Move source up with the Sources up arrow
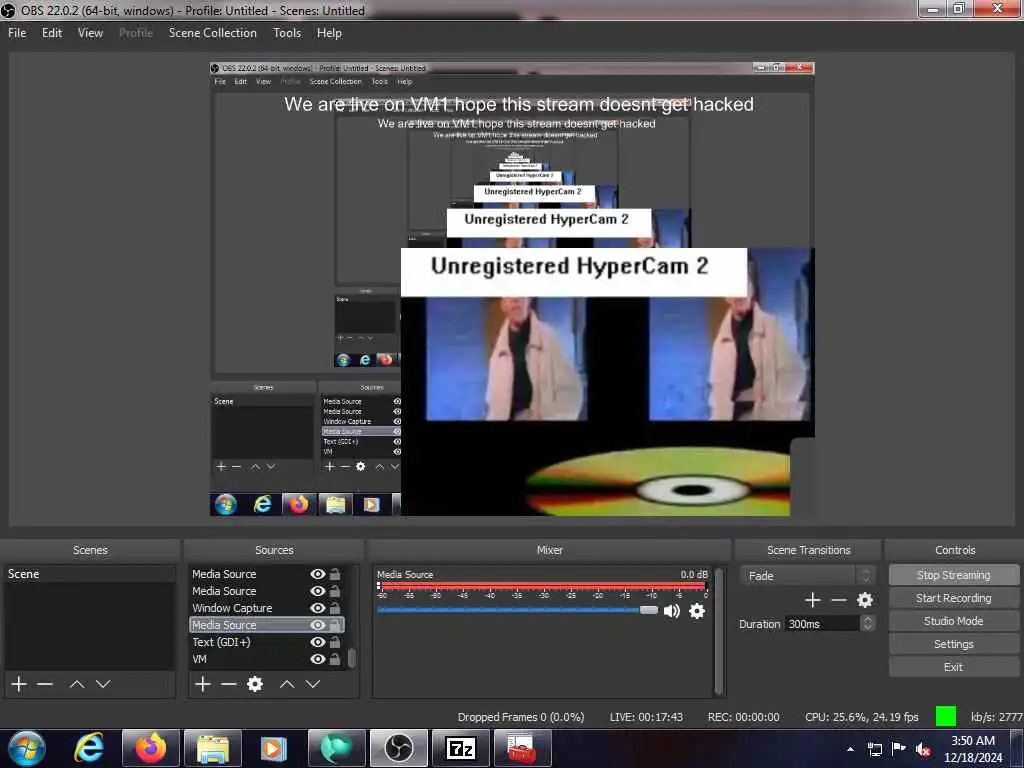 coord(287,684)
